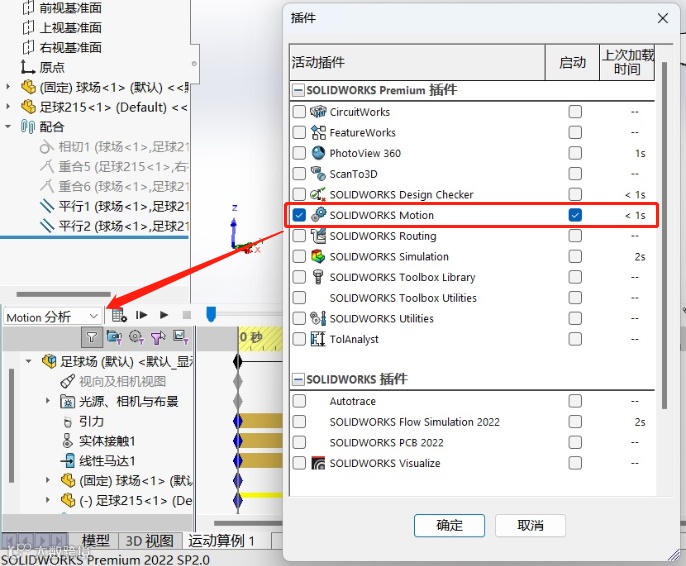Collapse the SOLIDWORKS 插件 group
This screenshot has width=686, height=566.
[298, 379]
